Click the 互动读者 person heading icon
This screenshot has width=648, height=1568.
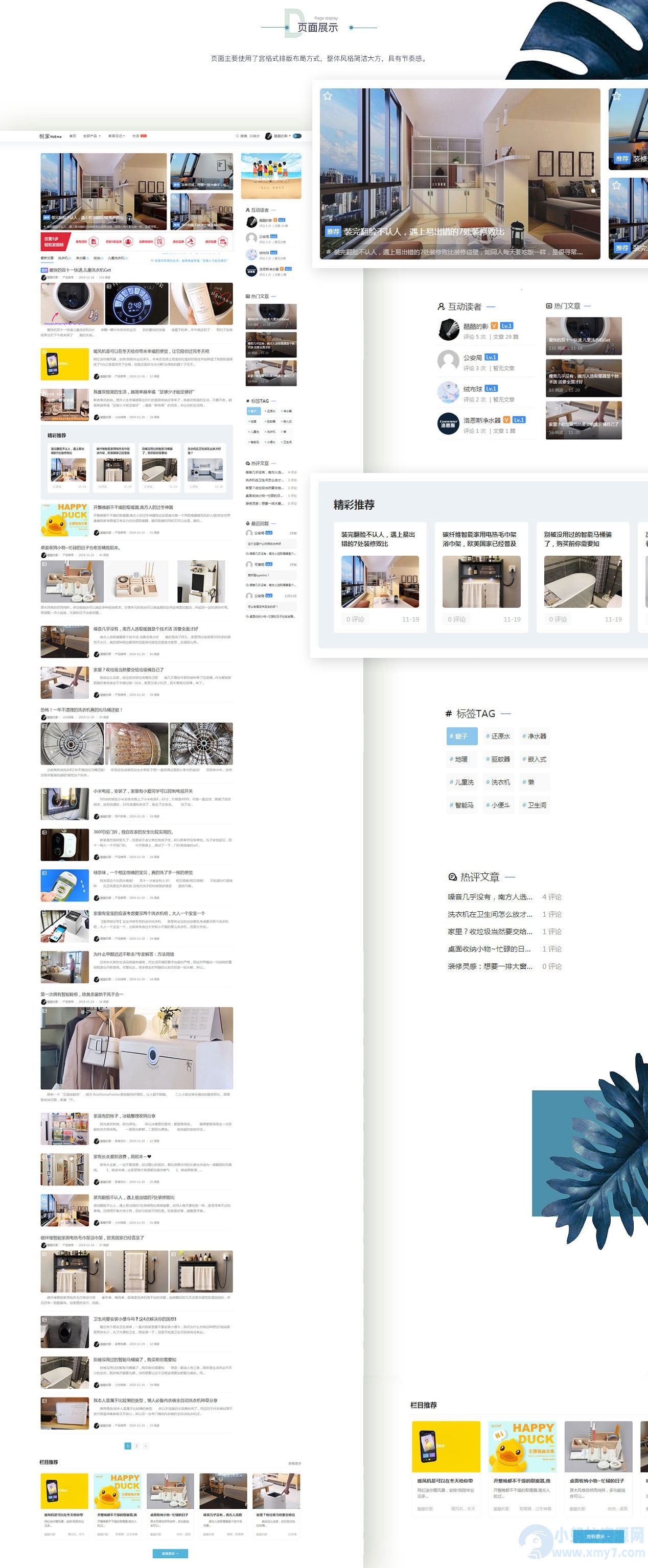(441, 307)
